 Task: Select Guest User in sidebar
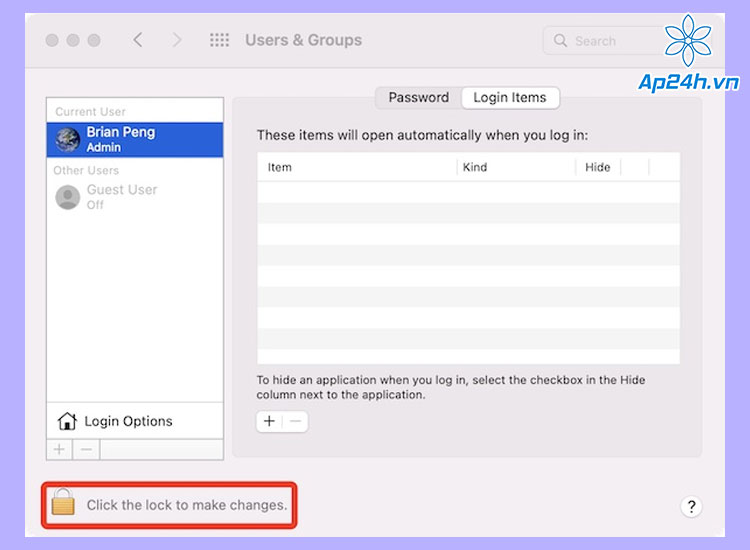point(135,197)
